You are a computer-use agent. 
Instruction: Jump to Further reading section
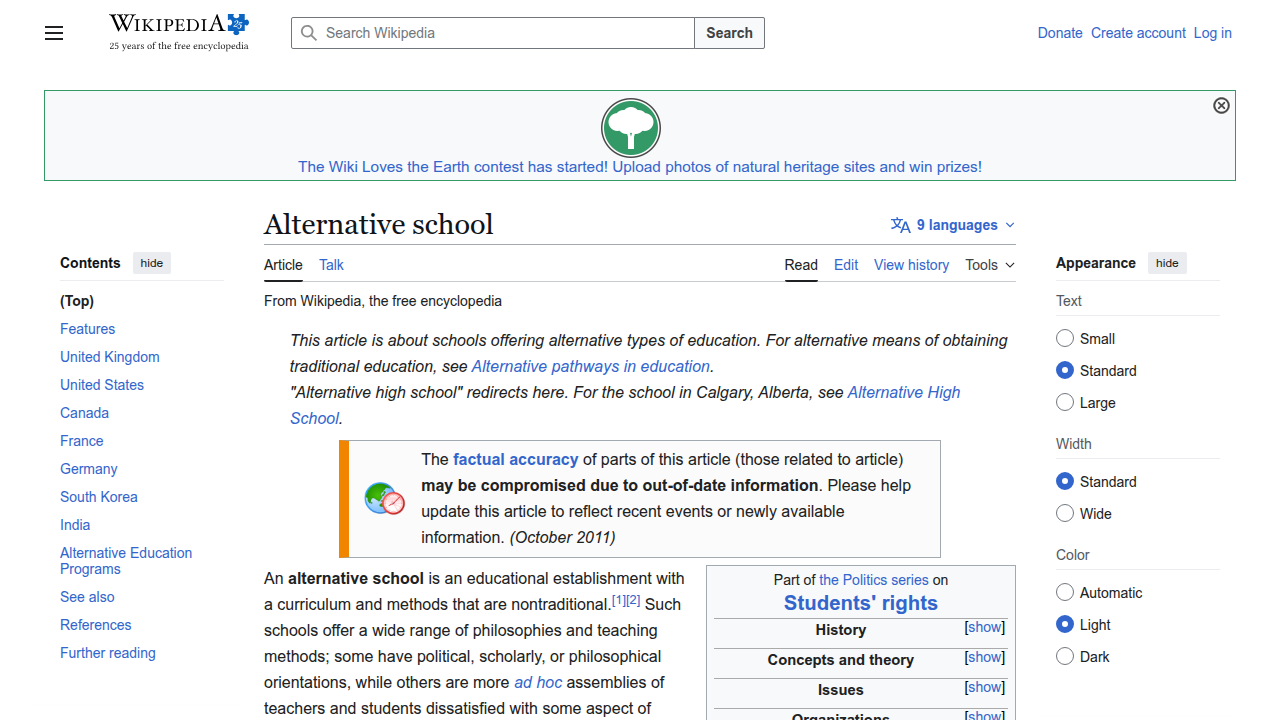(108, 653)
